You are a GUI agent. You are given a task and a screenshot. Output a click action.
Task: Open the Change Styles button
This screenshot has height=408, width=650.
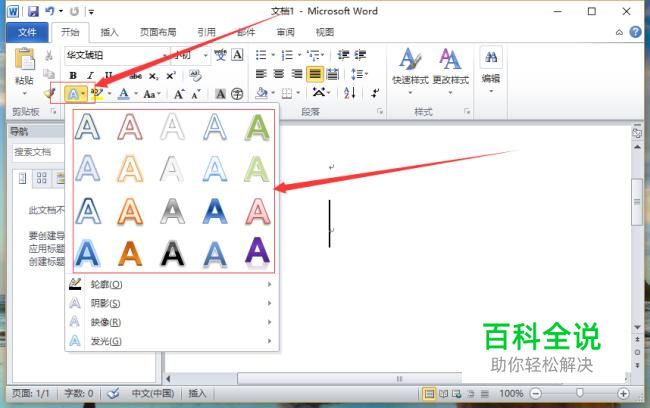[450, 70]
